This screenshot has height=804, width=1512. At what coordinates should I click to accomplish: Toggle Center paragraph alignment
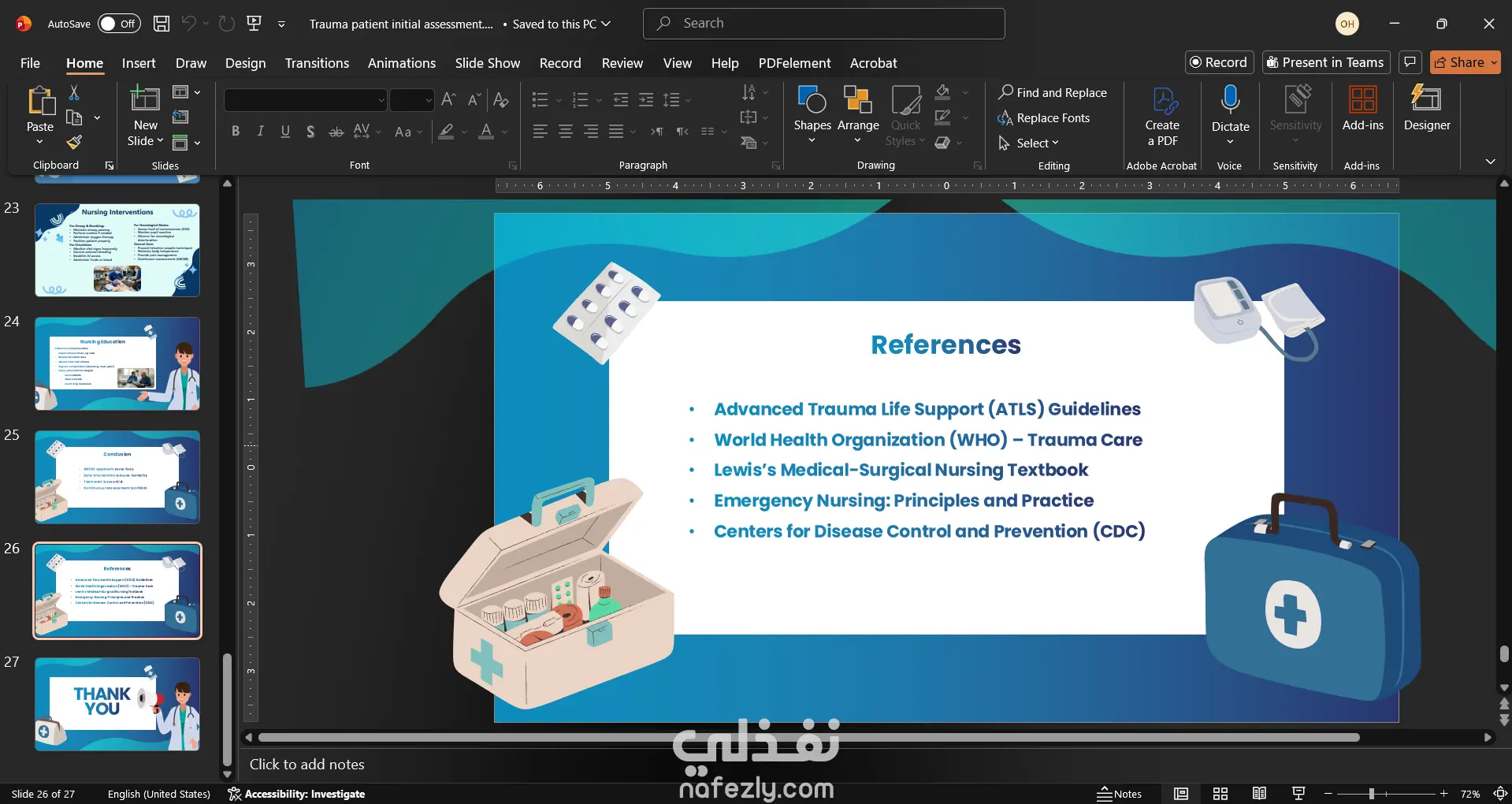pos(565,132)
